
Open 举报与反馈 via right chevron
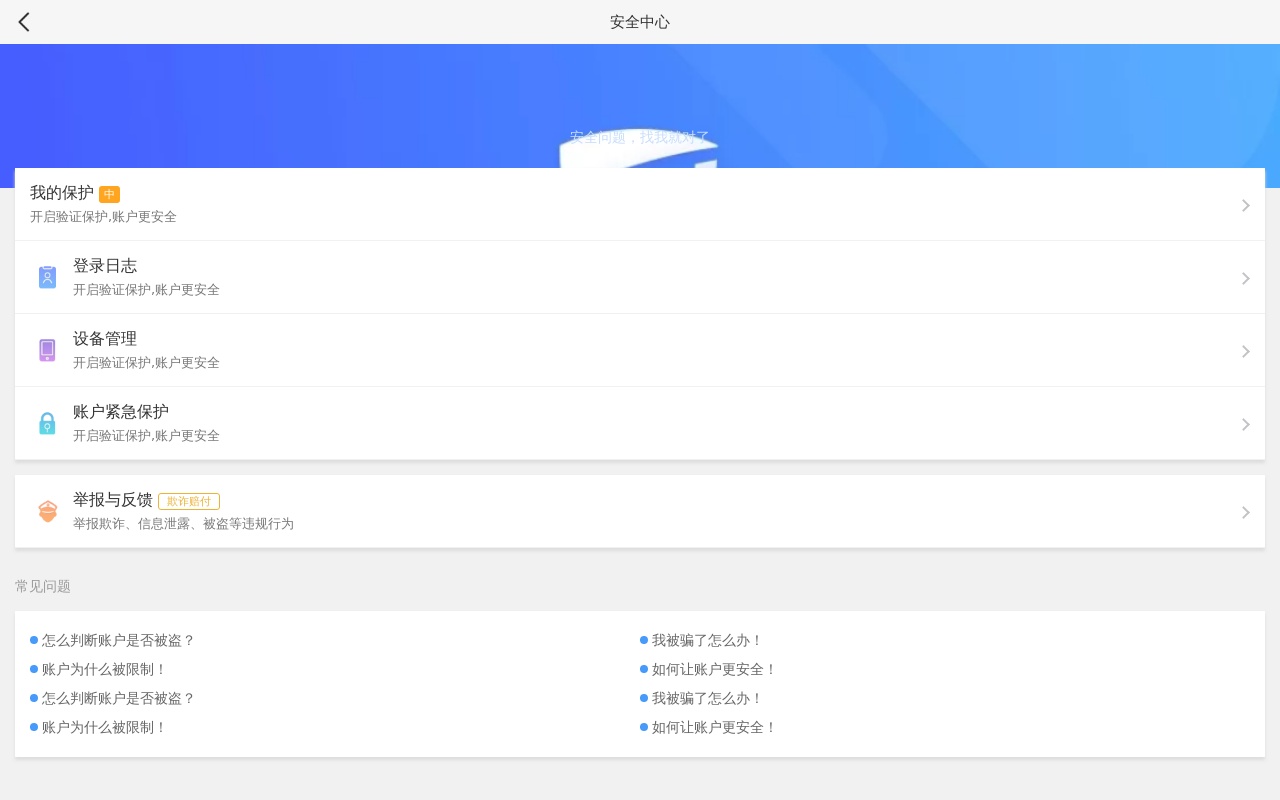click(1245, 512)
